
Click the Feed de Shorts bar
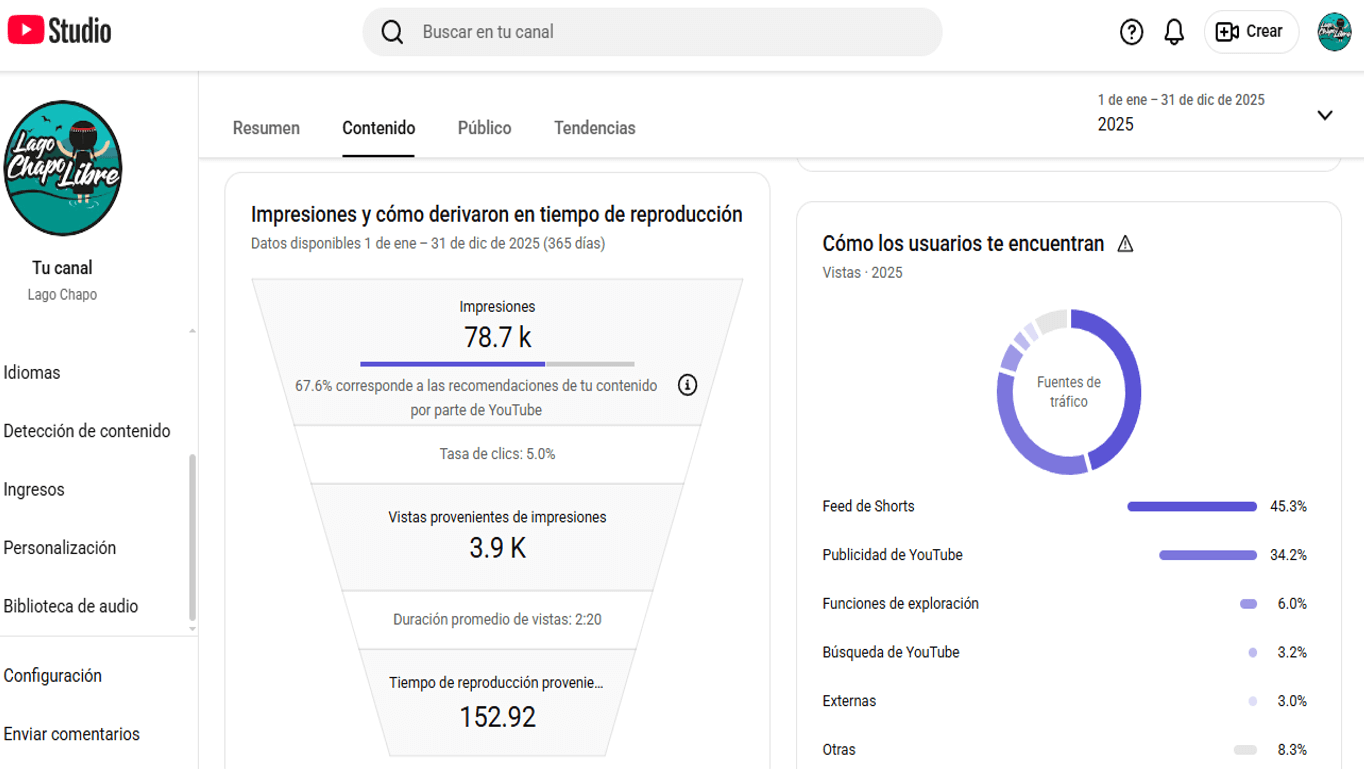1191,507
